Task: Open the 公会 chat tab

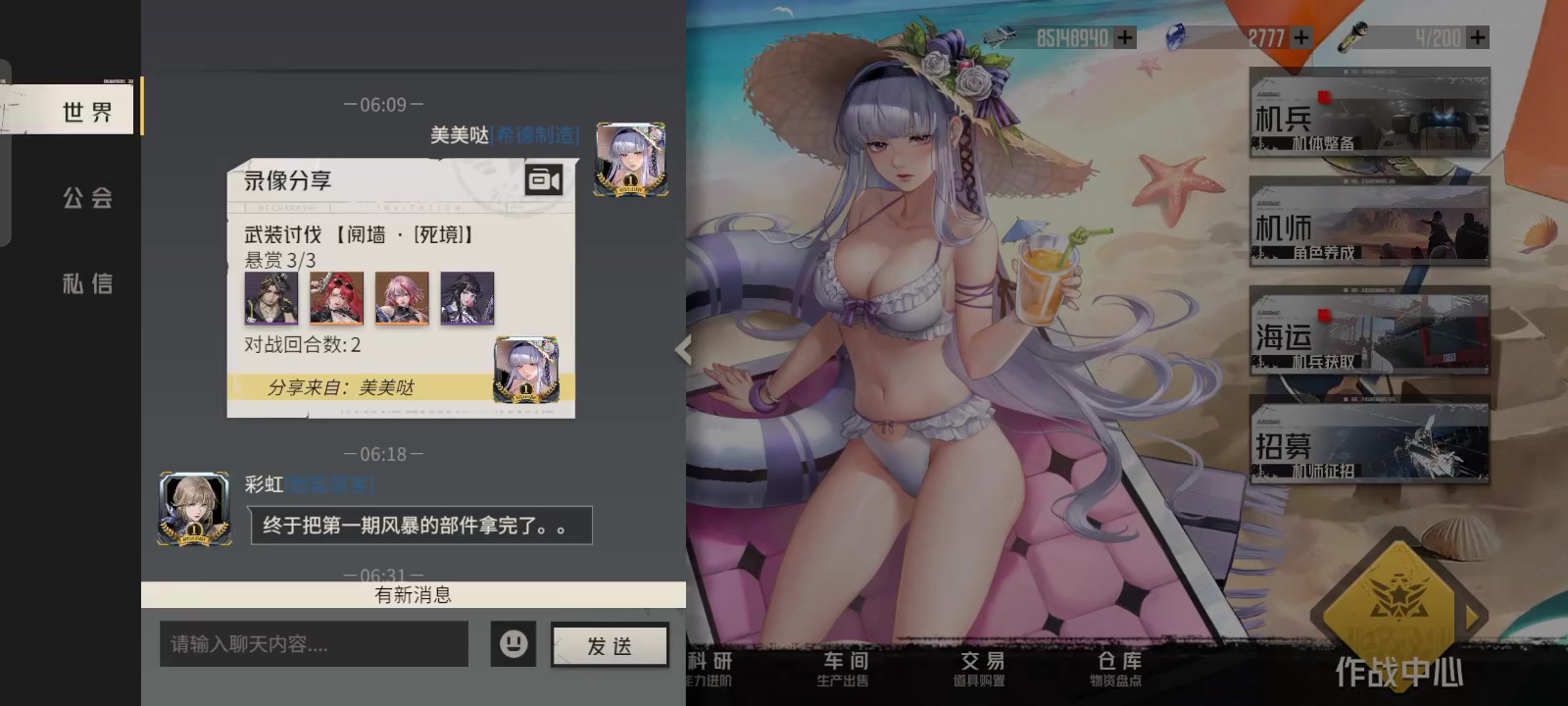Action: pos(87,198)
